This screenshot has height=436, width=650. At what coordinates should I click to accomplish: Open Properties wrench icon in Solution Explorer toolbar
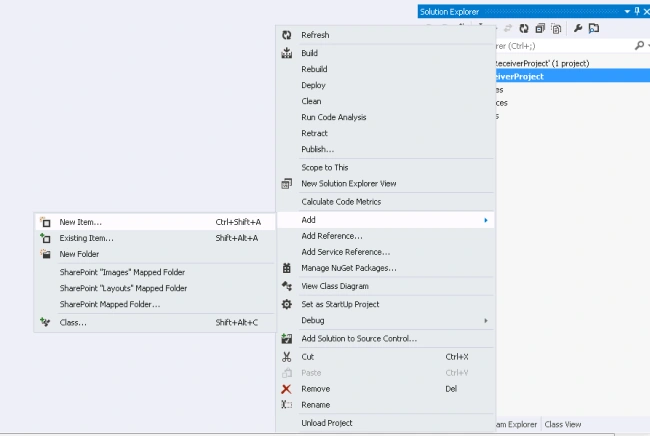click(x=577, y=28)
